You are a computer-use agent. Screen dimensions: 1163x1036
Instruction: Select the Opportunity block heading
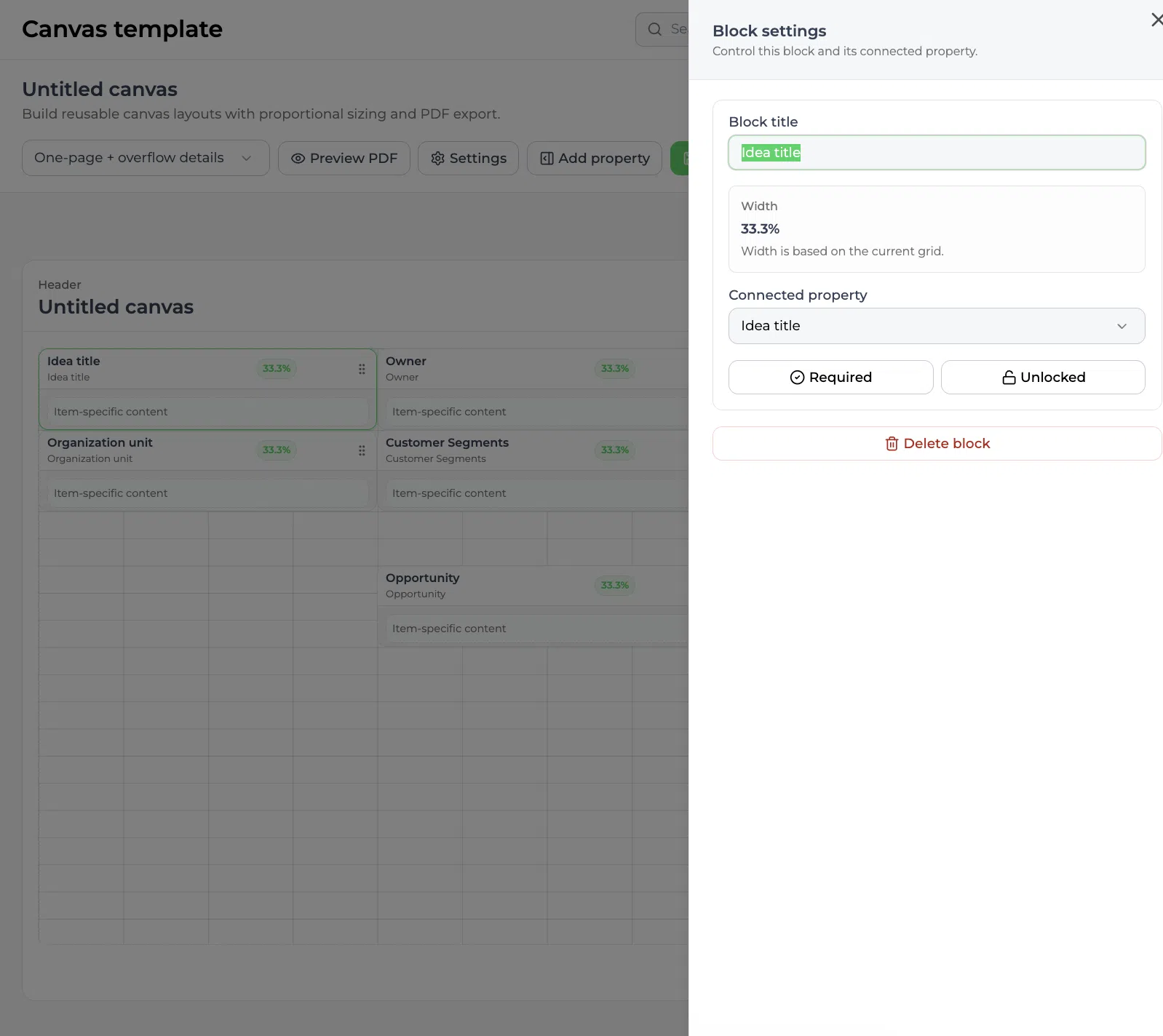[423, 578]
